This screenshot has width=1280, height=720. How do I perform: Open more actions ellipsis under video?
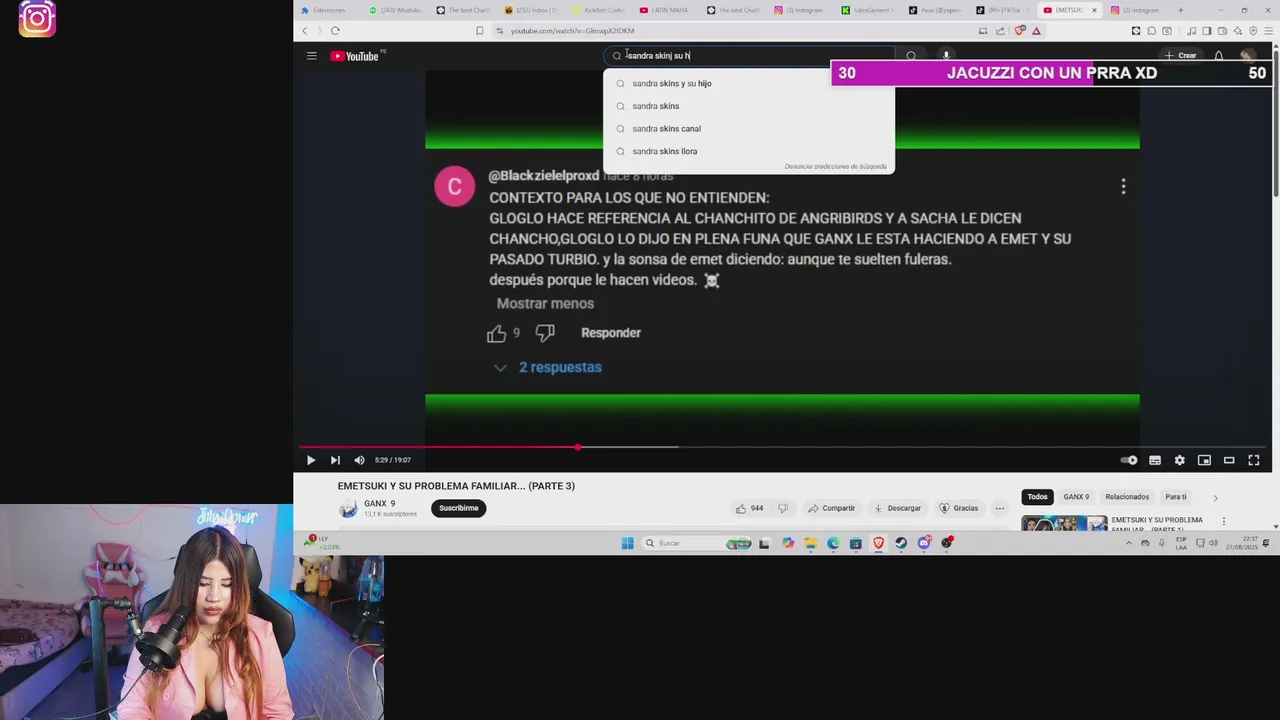[x=999, y=508]
